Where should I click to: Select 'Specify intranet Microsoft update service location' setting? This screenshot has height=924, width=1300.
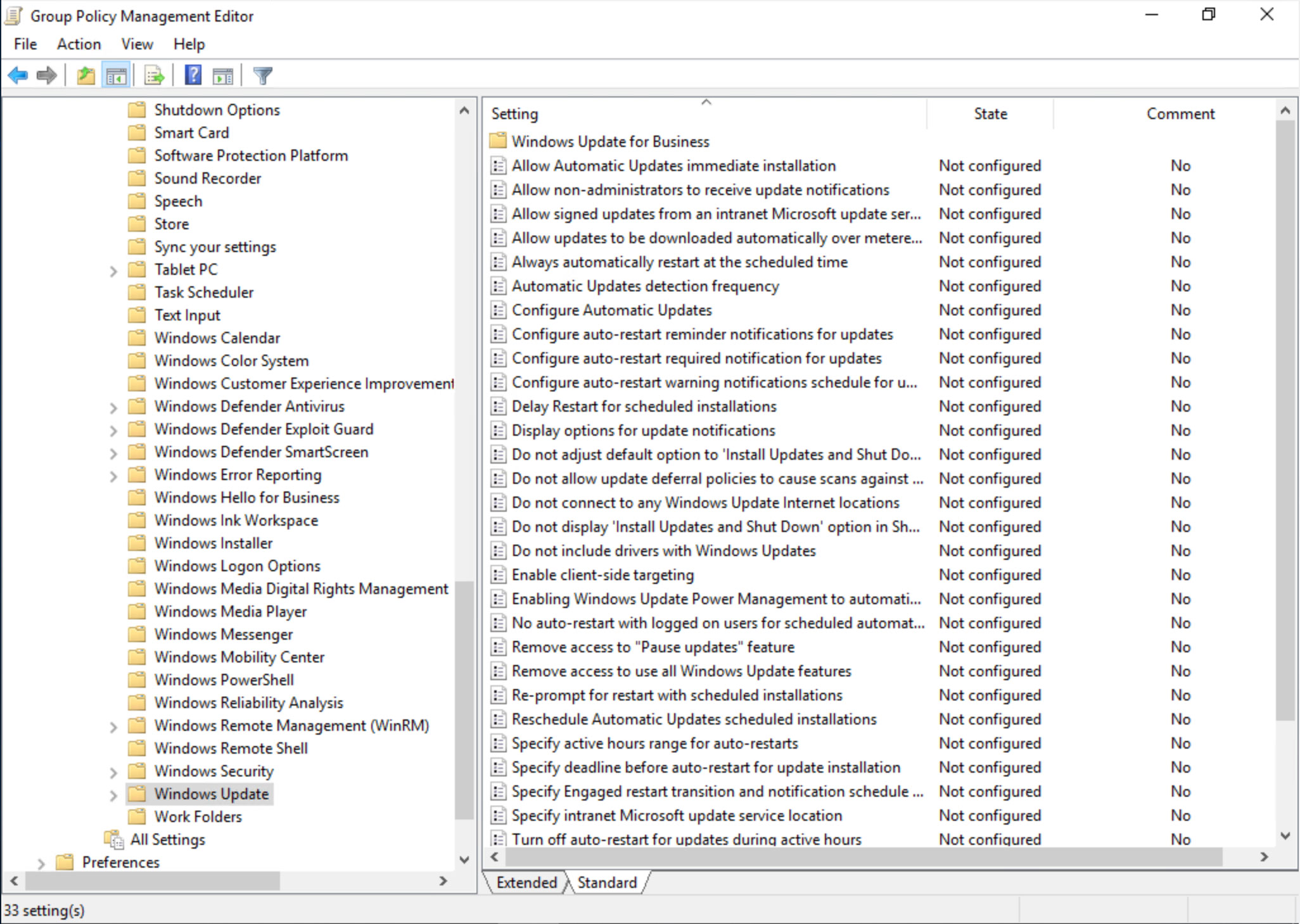(677, 815)
